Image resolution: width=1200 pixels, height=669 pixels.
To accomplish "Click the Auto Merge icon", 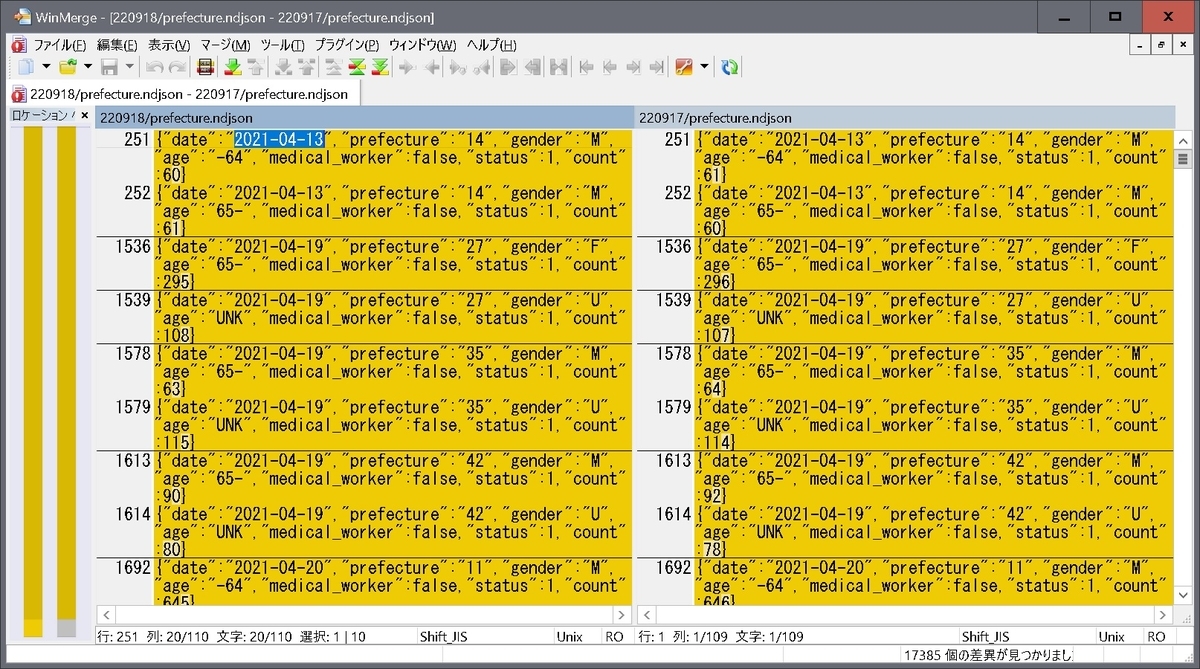I will (558, 67).
